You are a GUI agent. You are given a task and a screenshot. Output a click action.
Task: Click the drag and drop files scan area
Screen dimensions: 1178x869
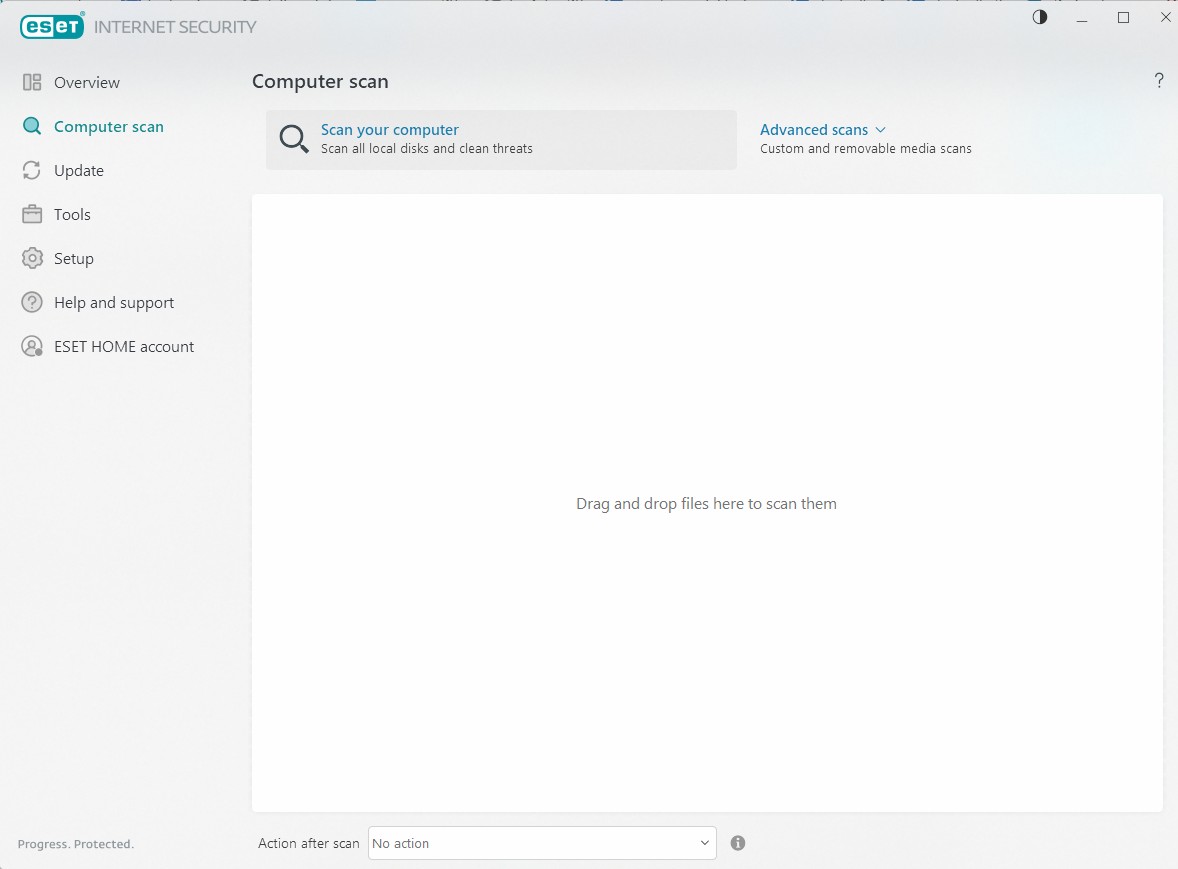tap(707, 503)
